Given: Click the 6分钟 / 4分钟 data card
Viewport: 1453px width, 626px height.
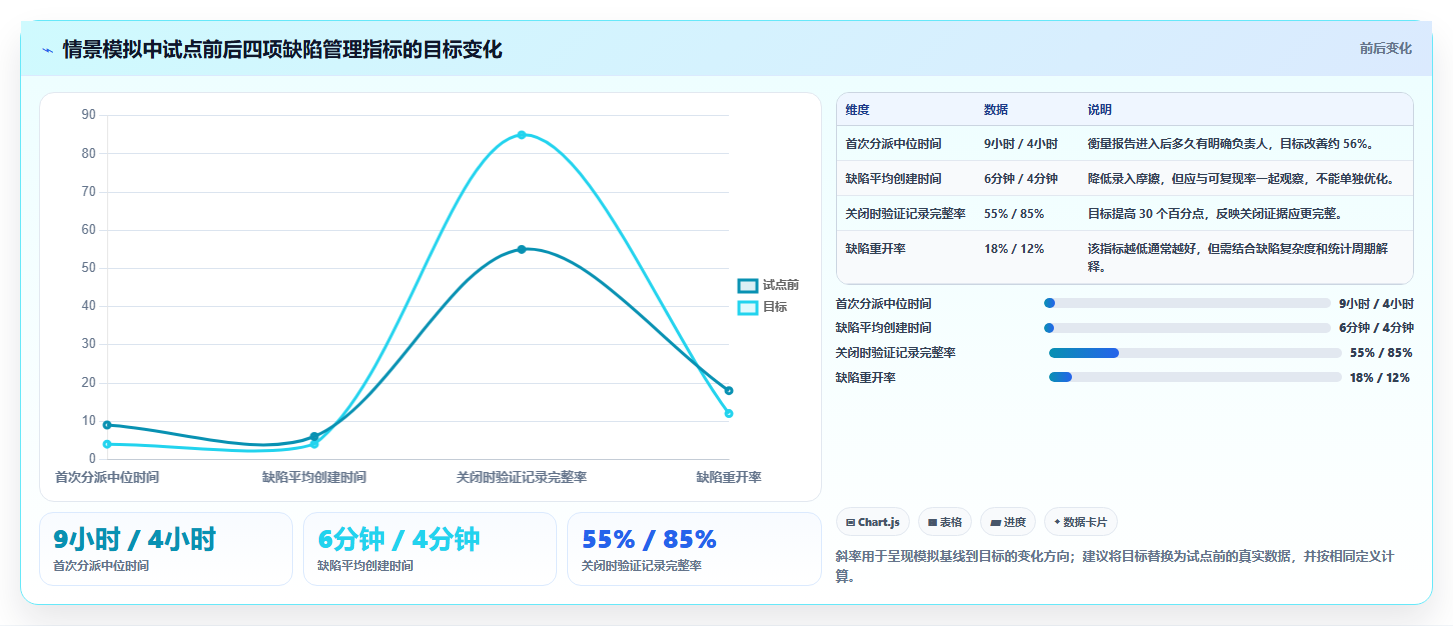Looking at the screenshot, I should coord(430,549).
